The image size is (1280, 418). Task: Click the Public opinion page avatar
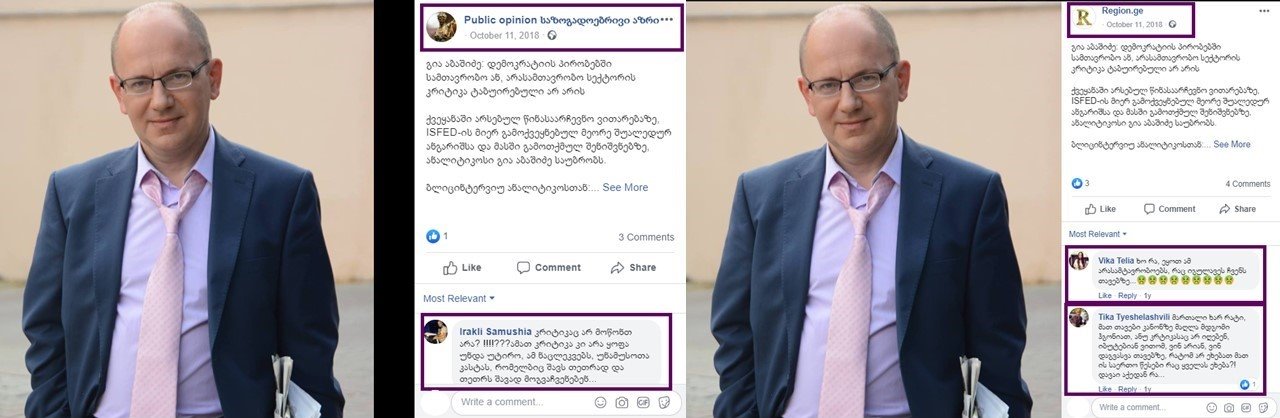(441, 27)
